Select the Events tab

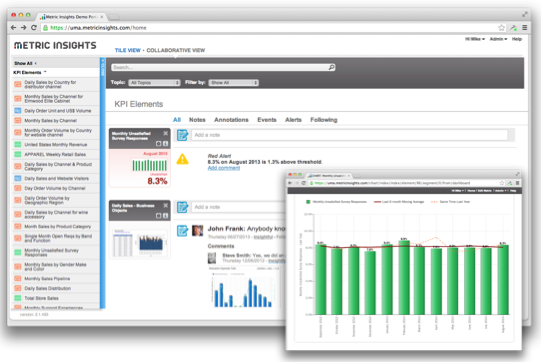click(x=267, y=120)
